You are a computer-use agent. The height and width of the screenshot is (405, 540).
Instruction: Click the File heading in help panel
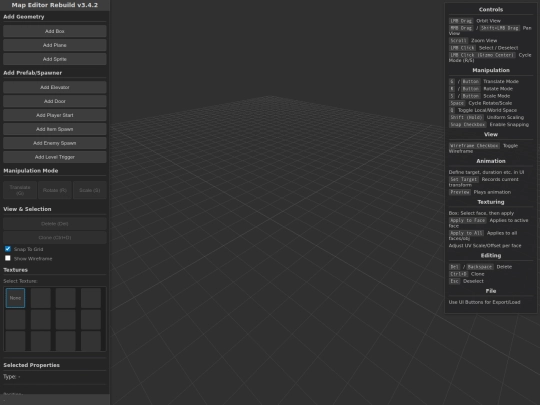coord(491,291)
